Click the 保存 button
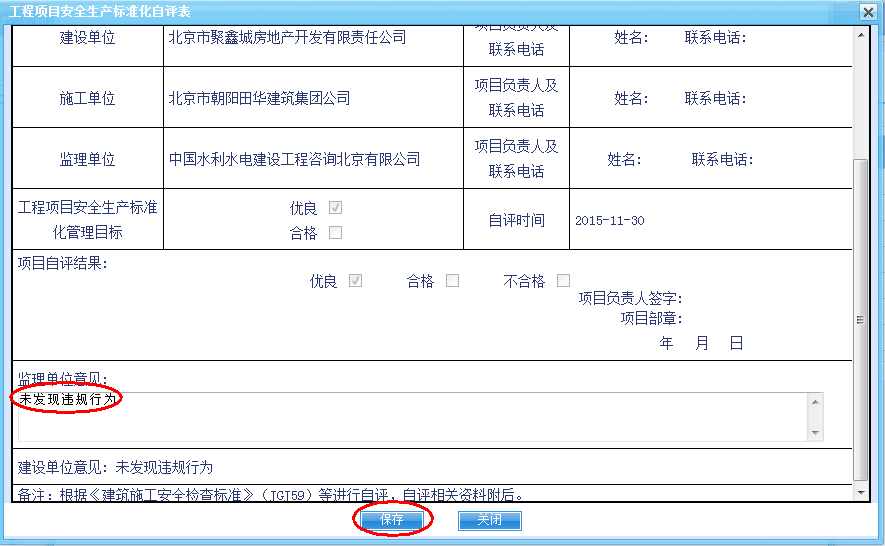 tap(392, 520)
